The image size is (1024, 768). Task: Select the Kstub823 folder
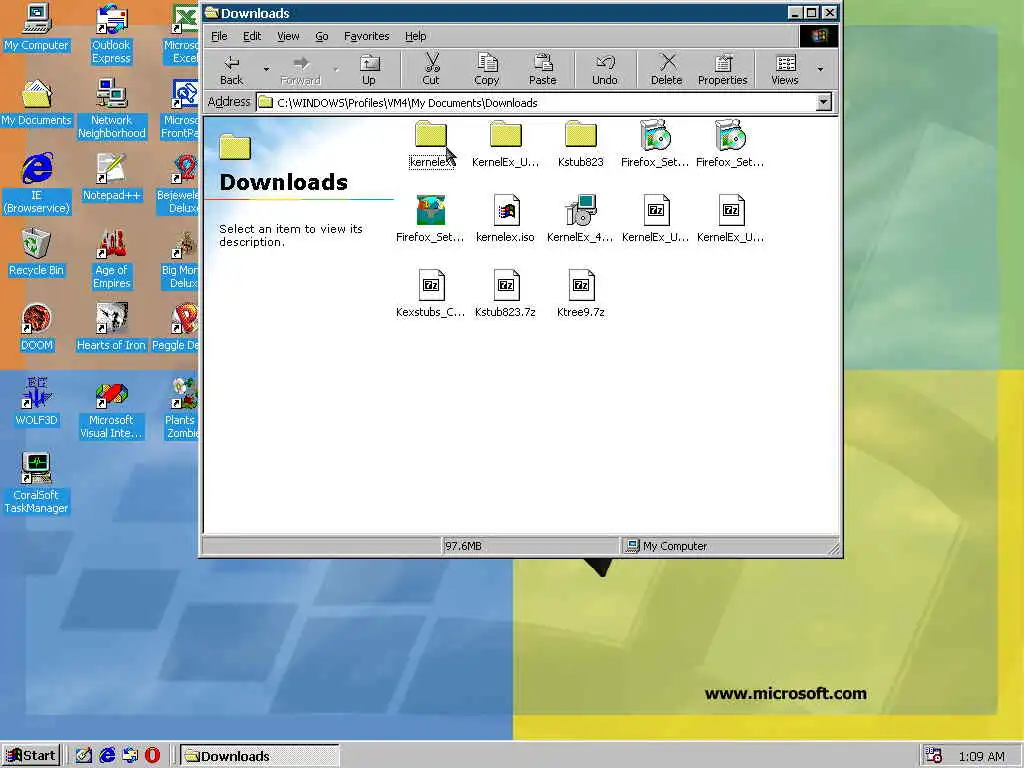(581, 145)
